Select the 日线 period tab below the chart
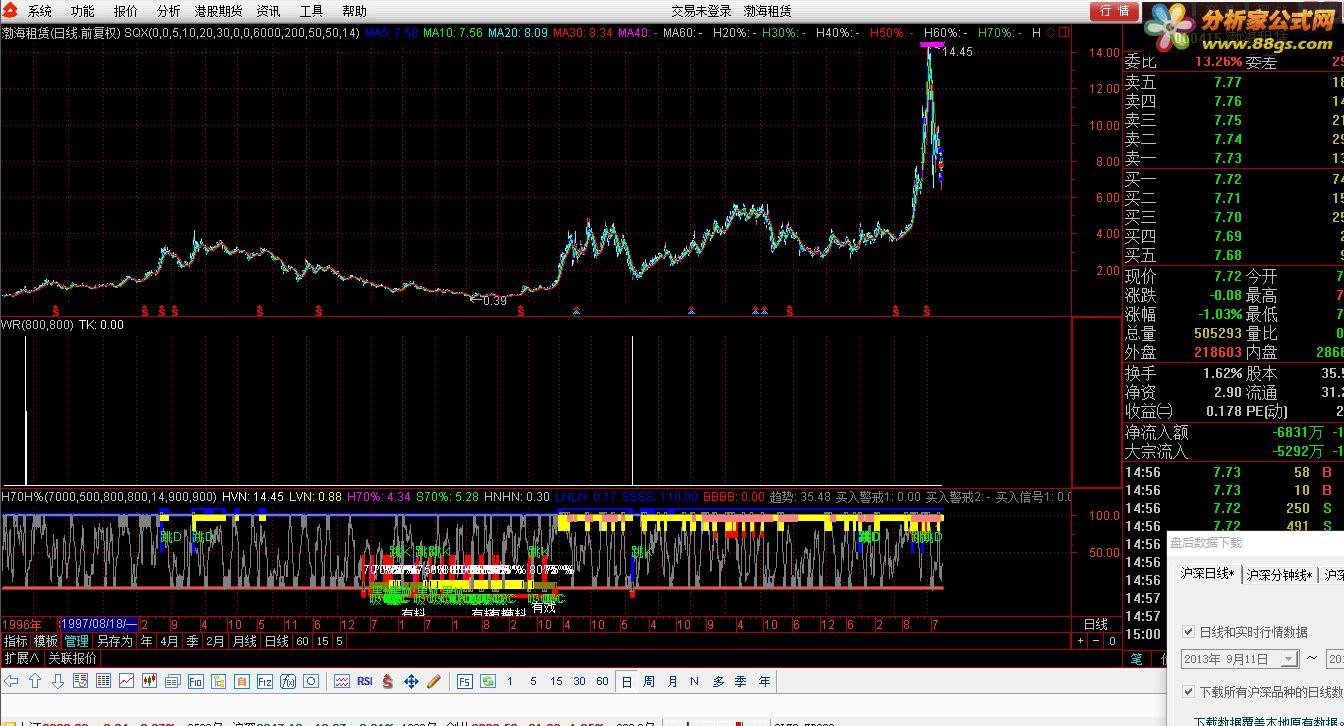The width and height of the screenshot is (1344, 726). tap(276, 641)
